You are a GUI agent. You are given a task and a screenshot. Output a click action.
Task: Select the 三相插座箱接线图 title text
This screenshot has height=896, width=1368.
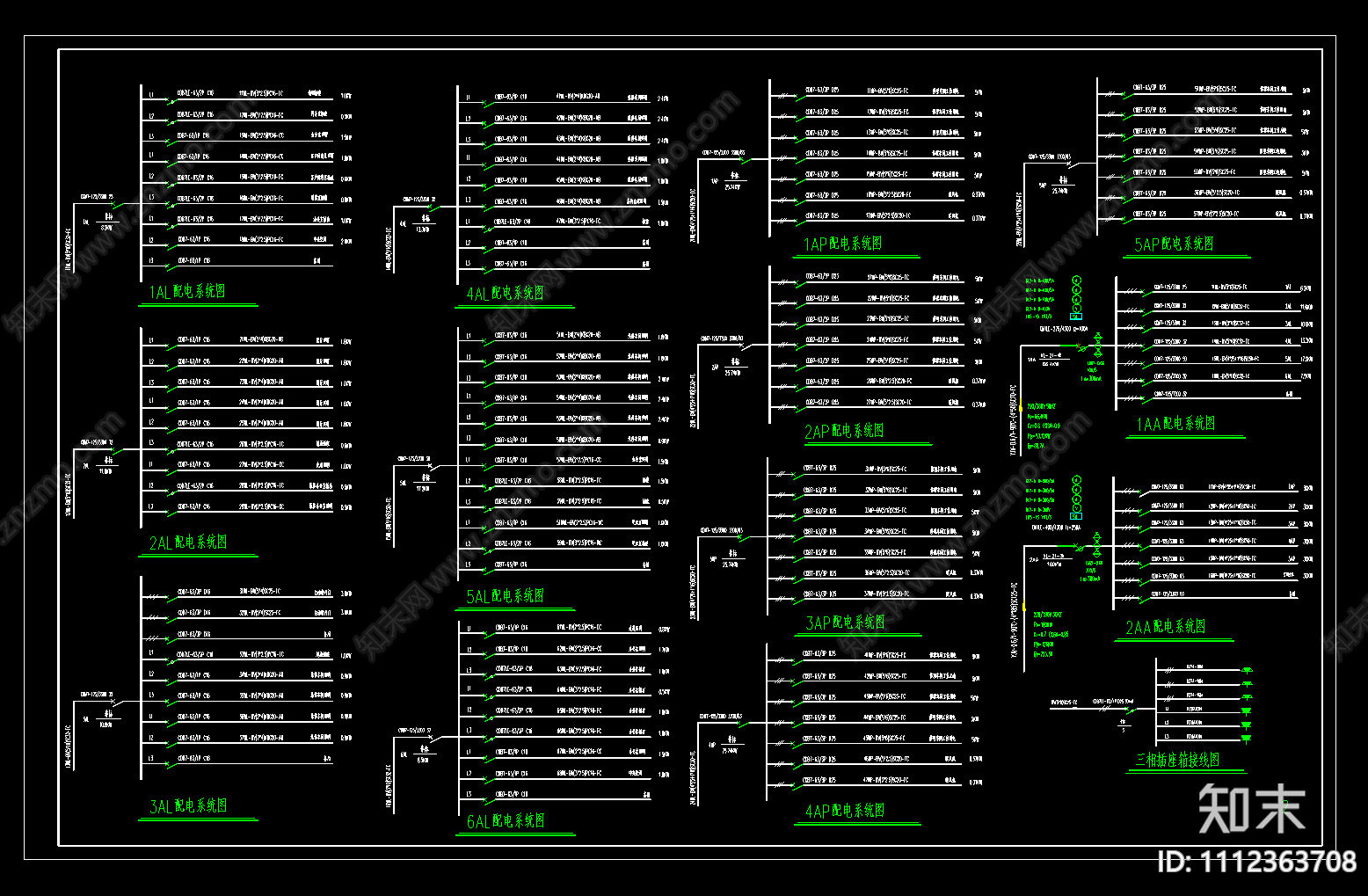click(1177, 761)
